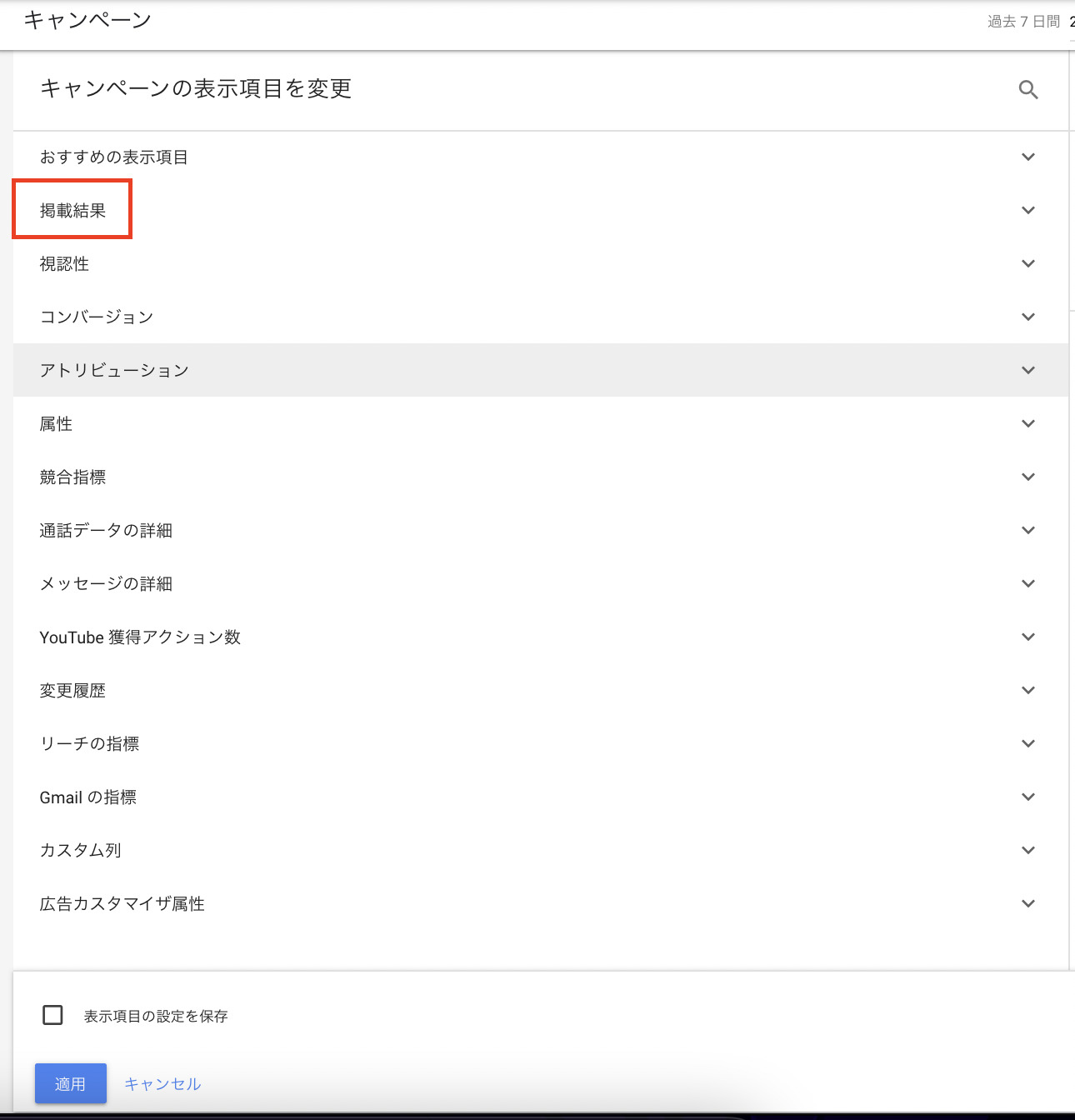
Task: Expand the おすすめの表示項目 chevron
Action: (1028, 157)
